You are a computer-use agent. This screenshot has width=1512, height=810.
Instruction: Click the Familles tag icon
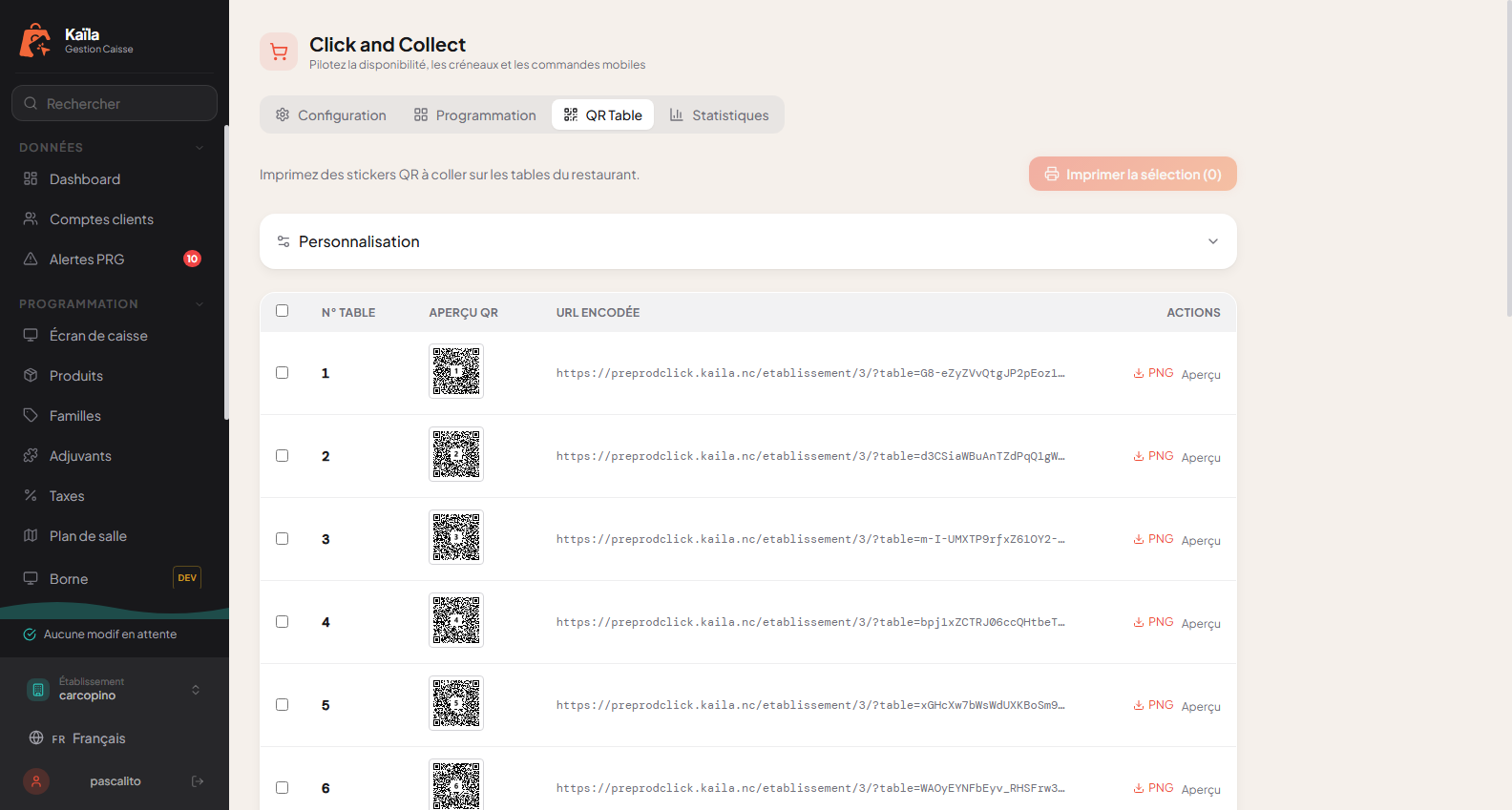click(31, 415)
